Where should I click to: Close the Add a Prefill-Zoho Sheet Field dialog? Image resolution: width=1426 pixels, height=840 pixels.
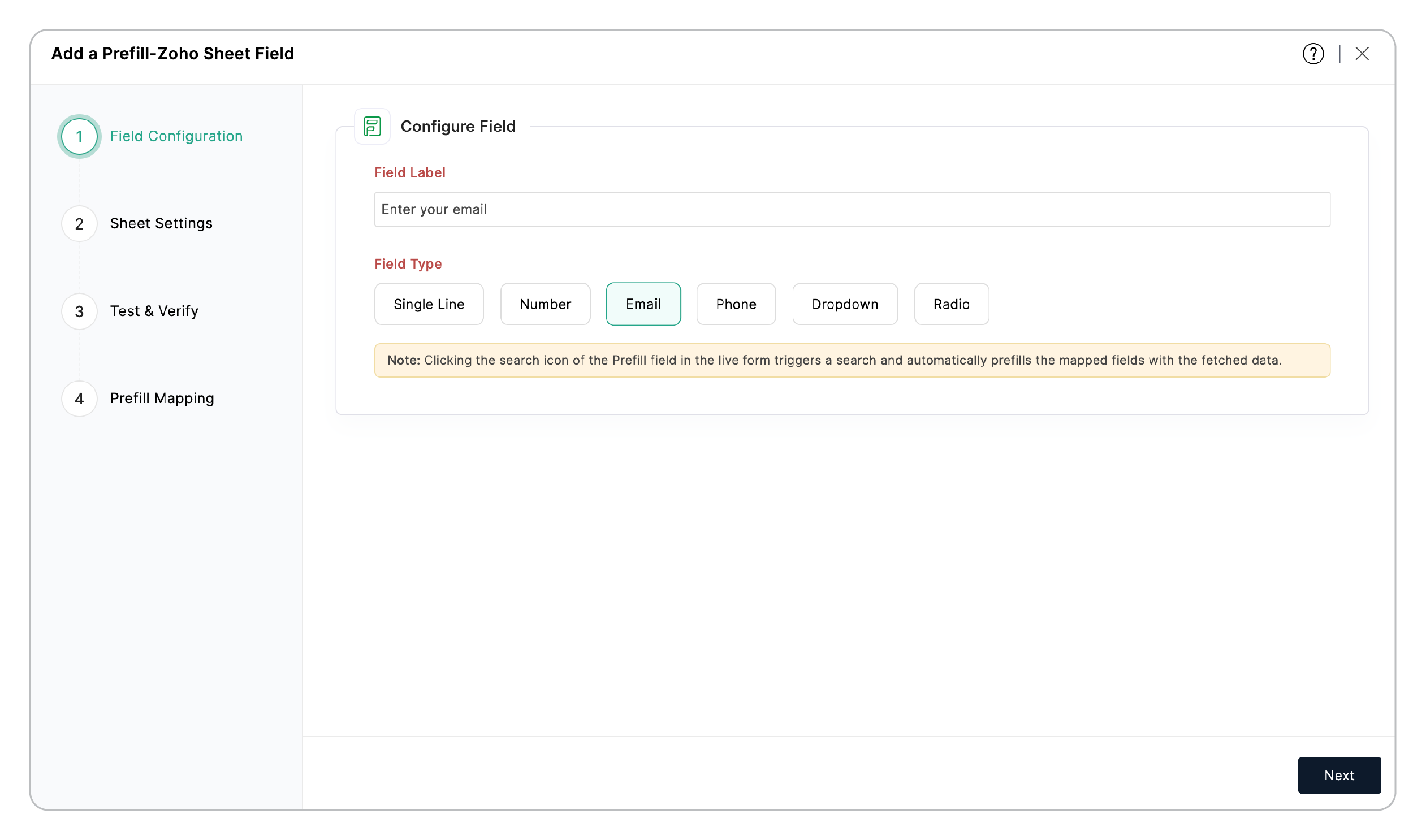[1362, 54]
